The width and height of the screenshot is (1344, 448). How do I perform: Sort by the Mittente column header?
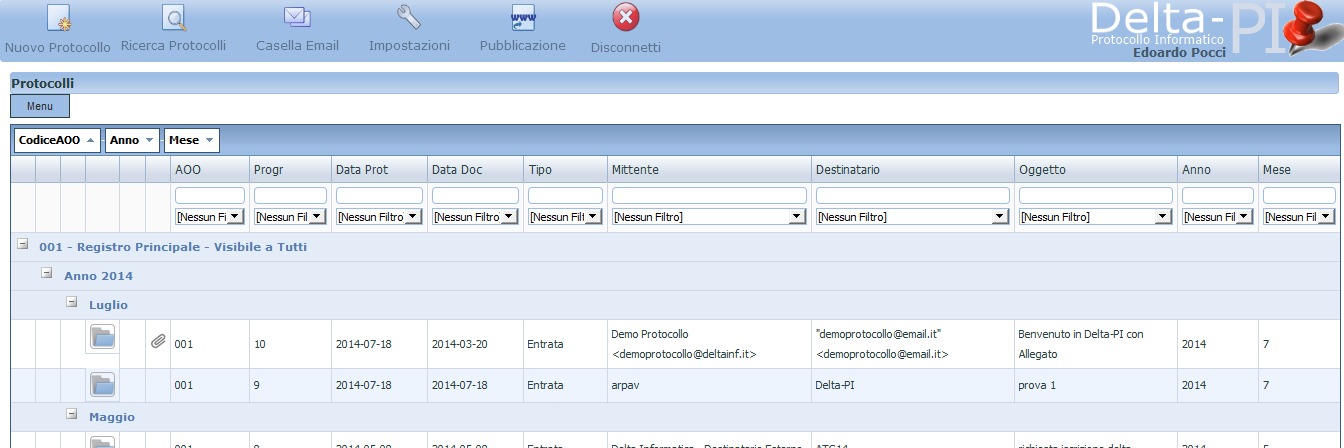[x=709, y=170]
